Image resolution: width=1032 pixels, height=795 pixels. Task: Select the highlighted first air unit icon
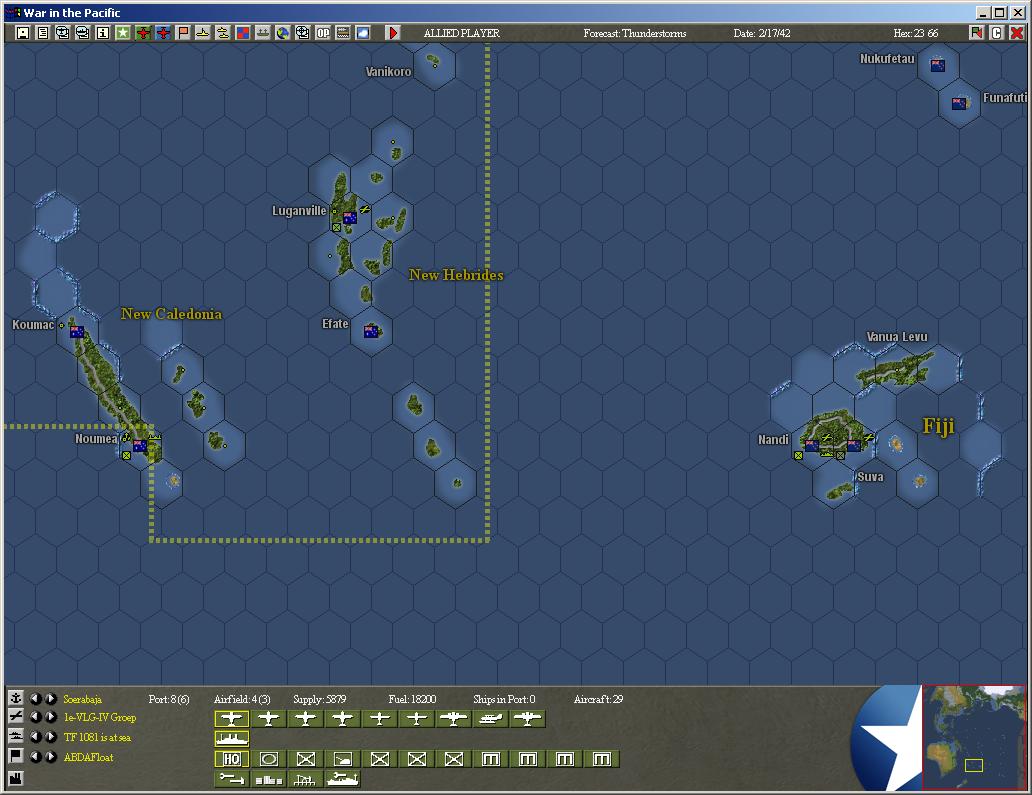[x=232, y=719]
